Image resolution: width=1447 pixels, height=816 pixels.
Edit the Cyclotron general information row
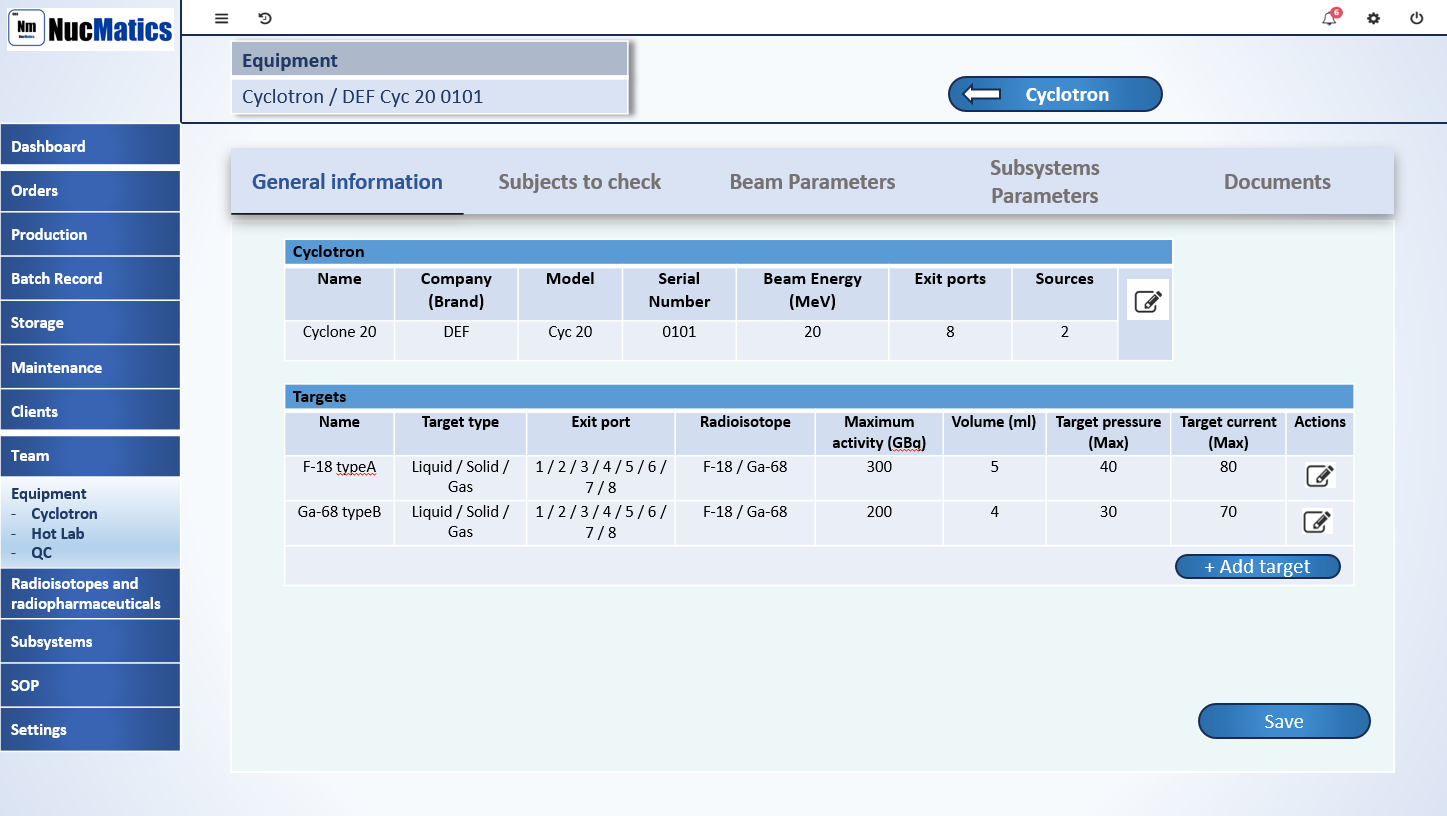click(x=1147, y=300)
